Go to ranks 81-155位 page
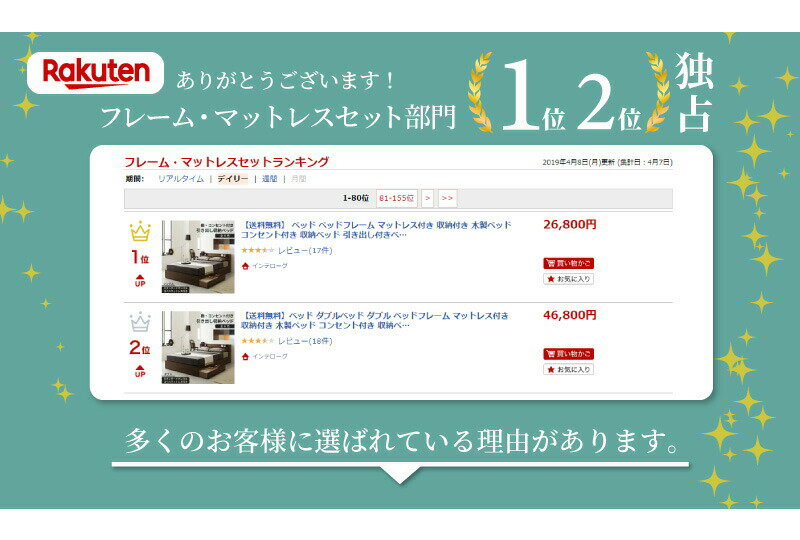The height and width of the screenshot is (540, 800). [x=396, y=198]
